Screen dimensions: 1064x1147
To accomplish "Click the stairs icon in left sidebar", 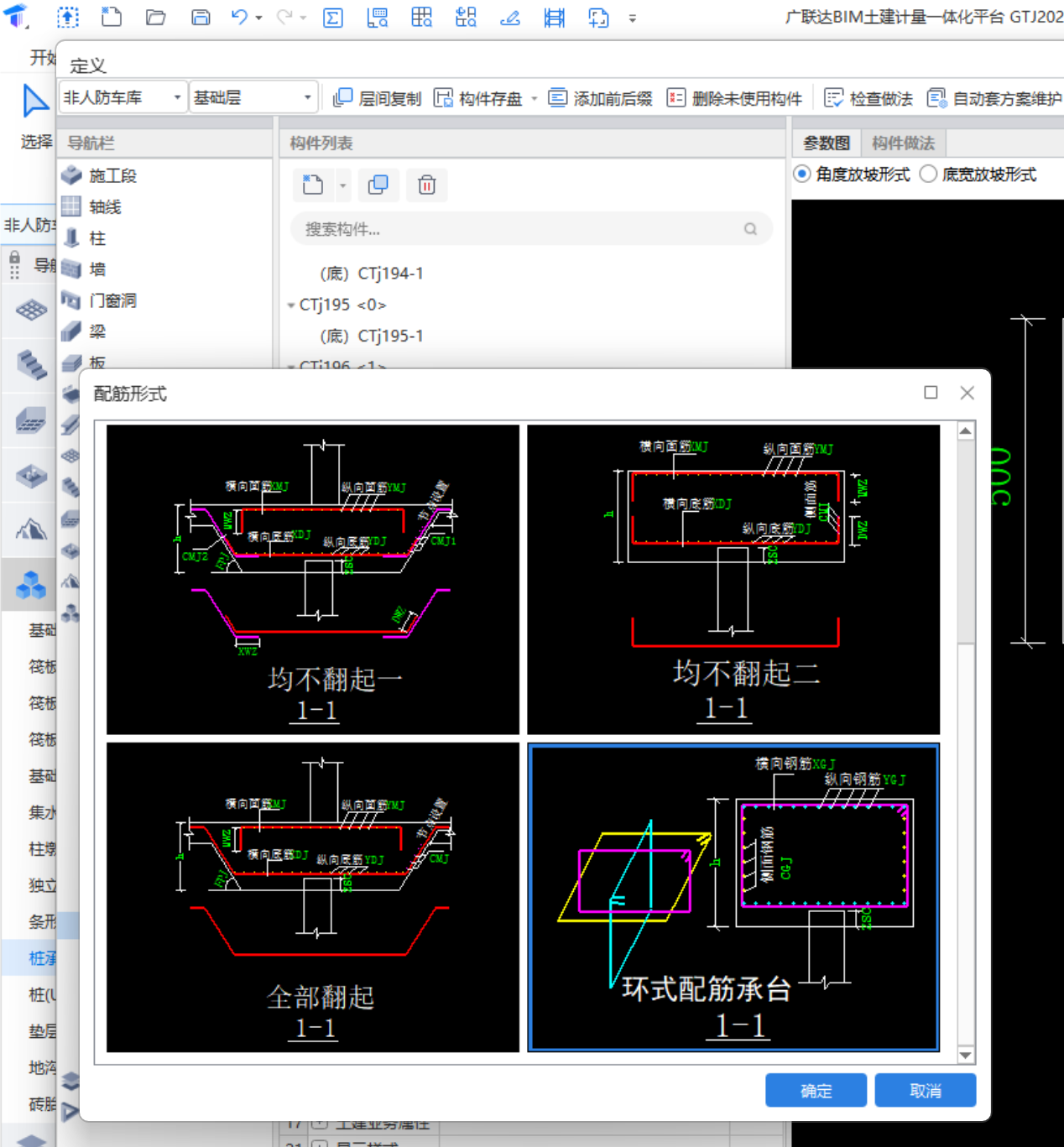I will coord(31,365).
